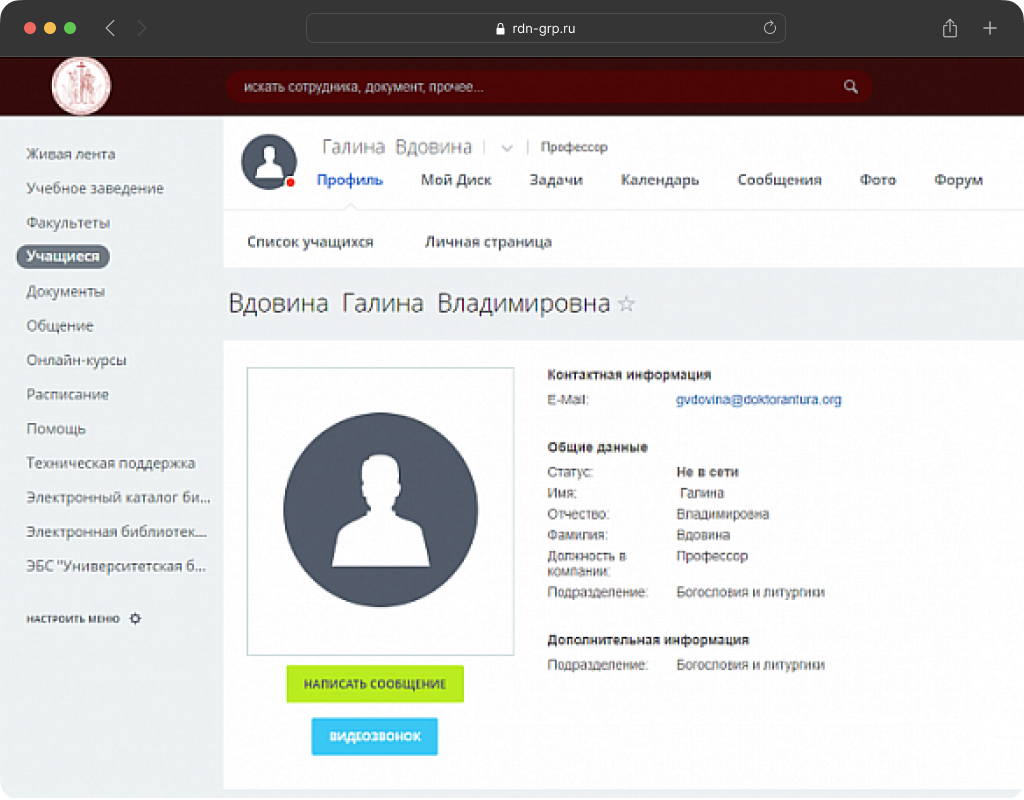Go back using Safari back arrow
The height and width of the screenshot is (800, 1024).
click(x=110, y=29)
